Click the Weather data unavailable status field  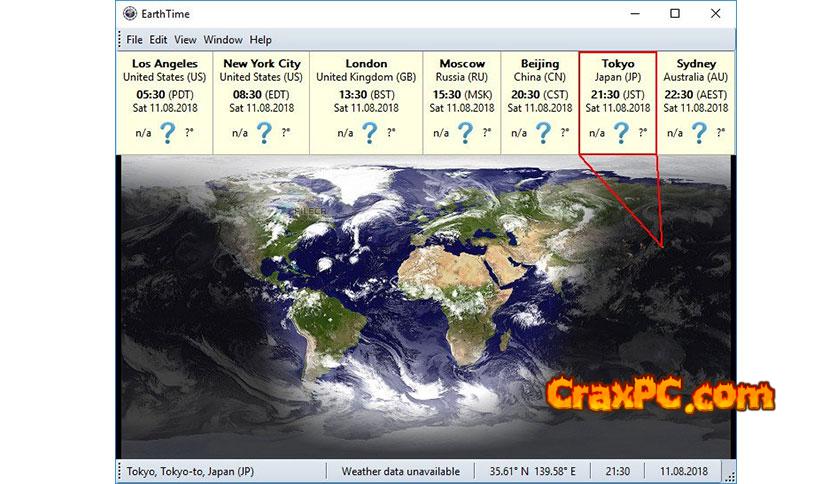pyautogui.click(x=400, y=471)
